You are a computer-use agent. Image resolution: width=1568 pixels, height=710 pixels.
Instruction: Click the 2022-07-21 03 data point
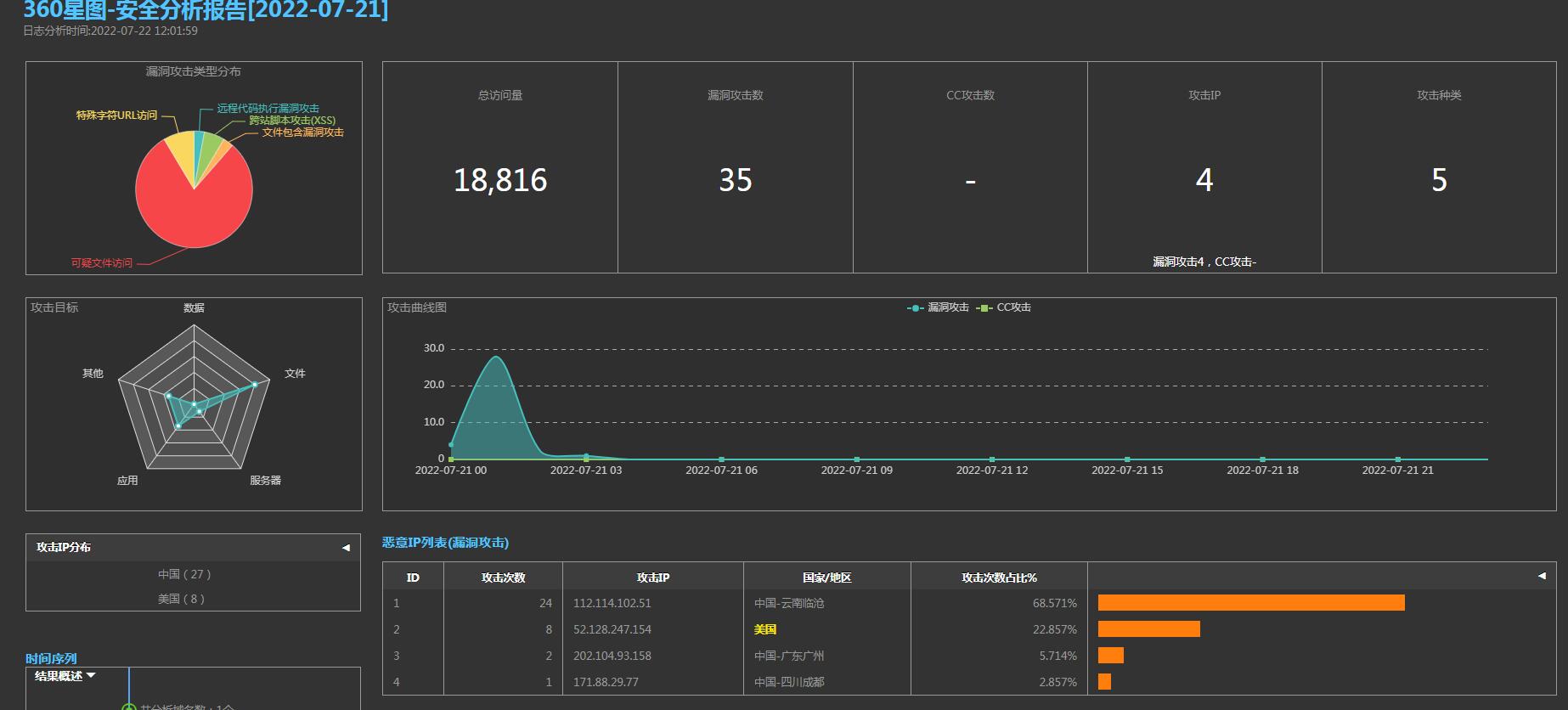586,457
